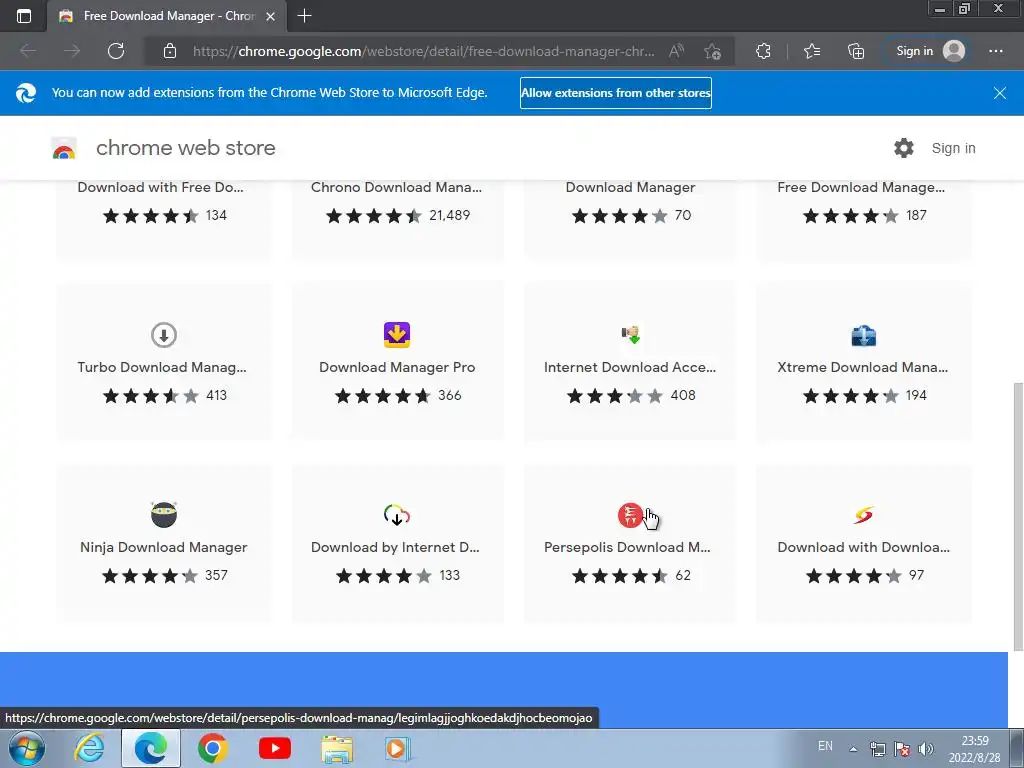Select the Free Download Manager browser tab
Image resolution: width=1024 pixels, height=768 pixels.
[167, 16]
